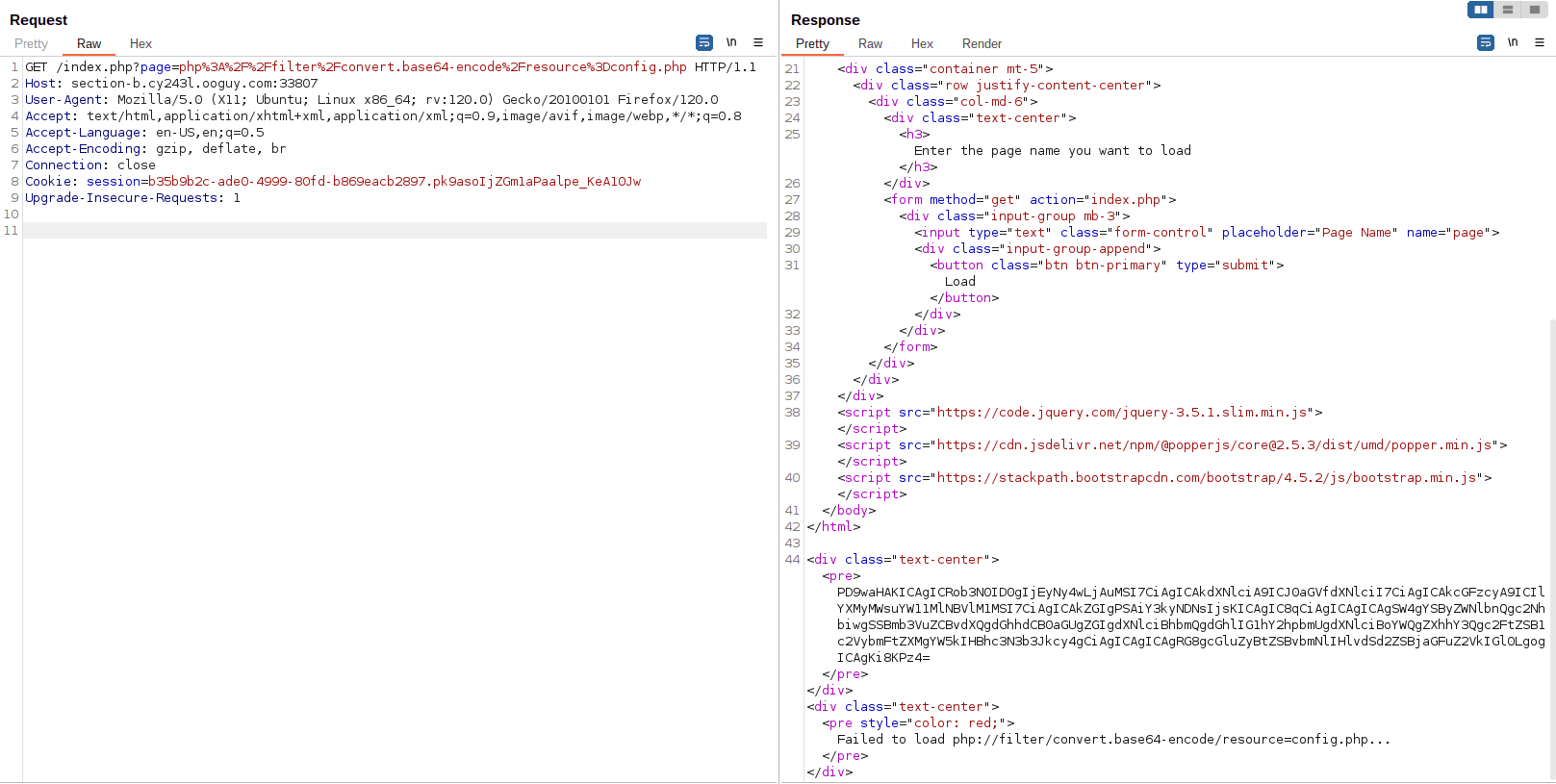Click the base64 line starting 'YXMyMWsuYW11'
This screenshot has height=784, width=1556.
point(1191,609)
